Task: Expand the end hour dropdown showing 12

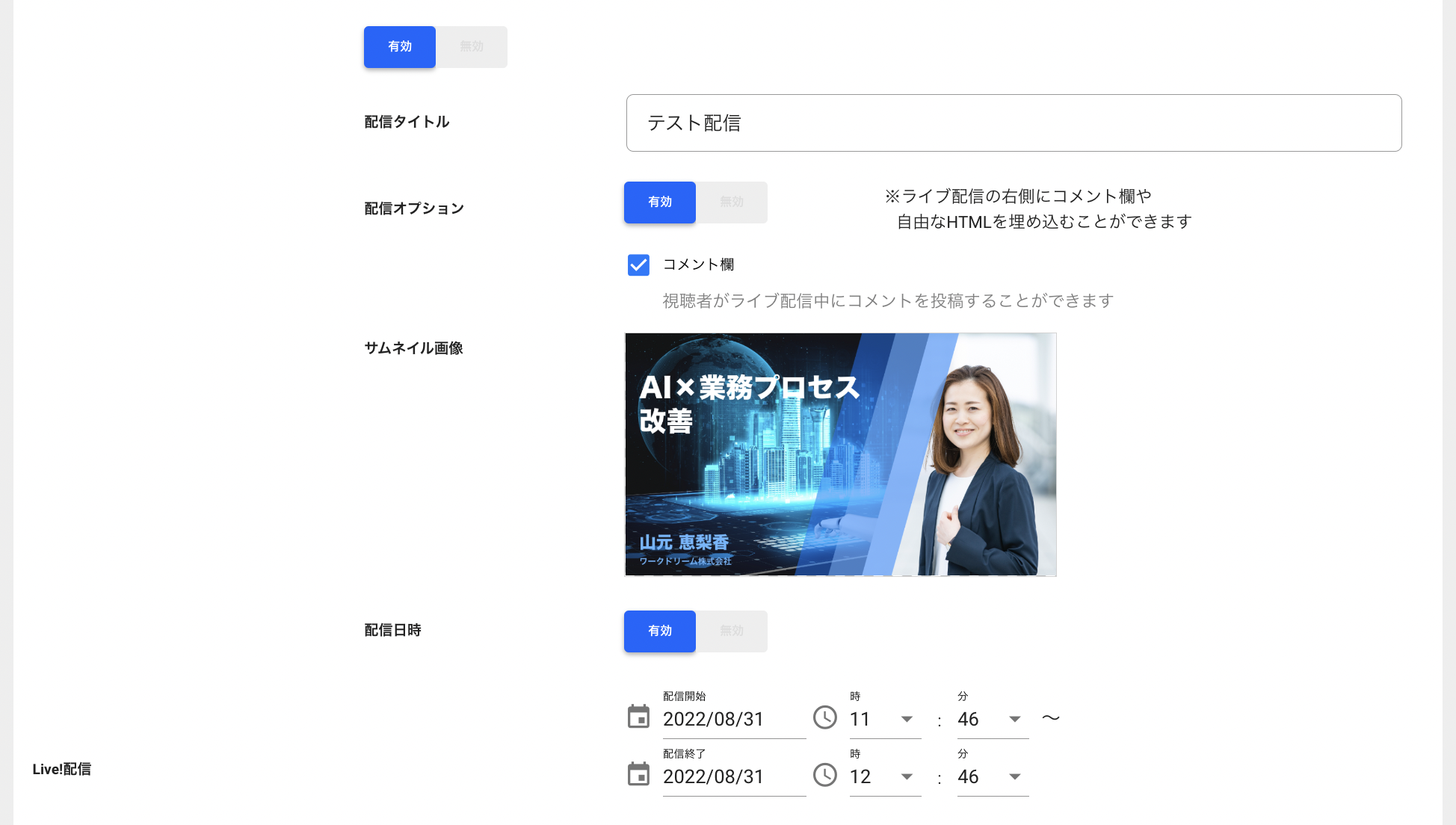Action: [886, 776]
